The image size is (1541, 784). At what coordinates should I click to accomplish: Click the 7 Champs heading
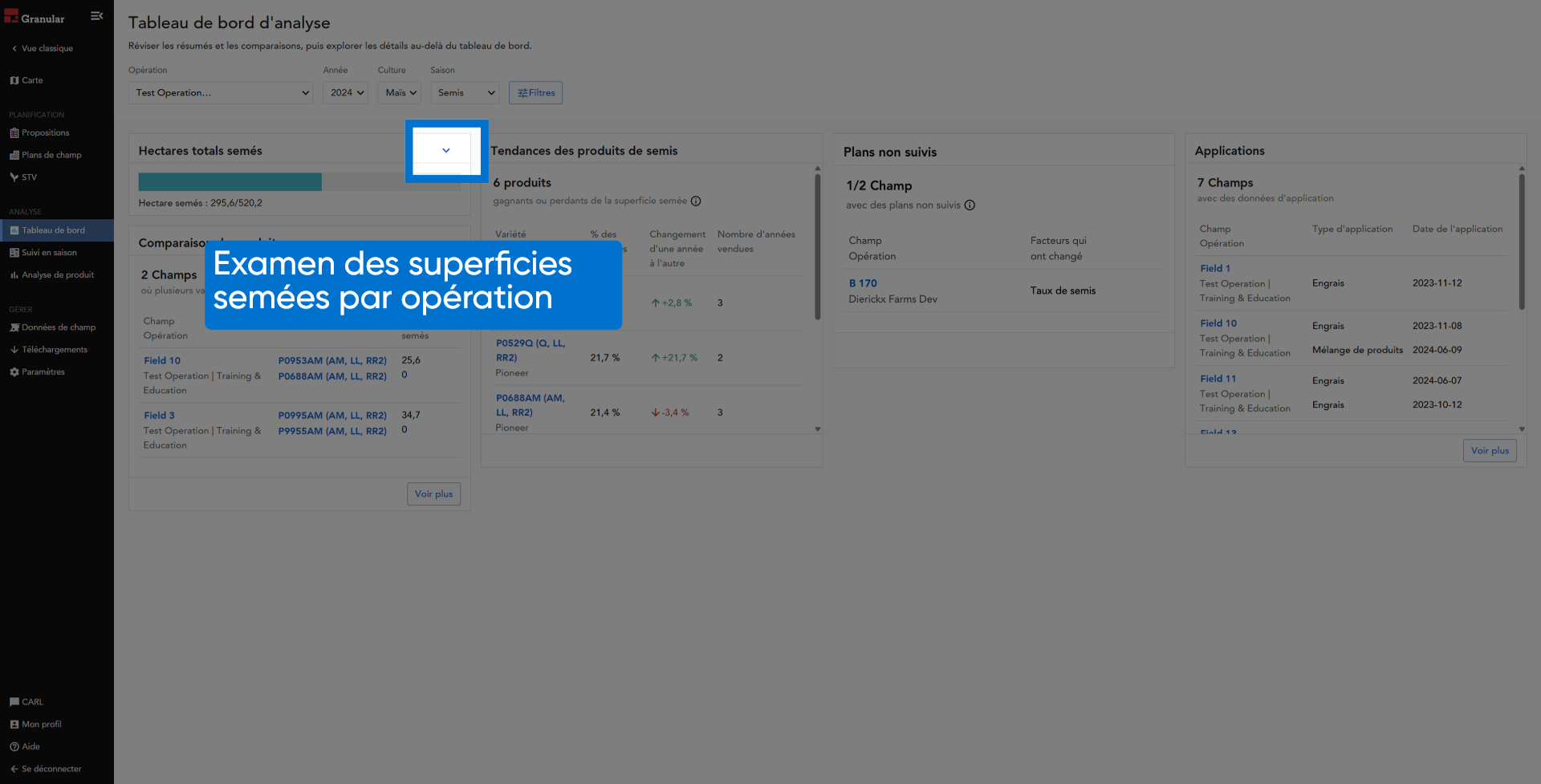pyautogui.click(x=1225, y=184)
